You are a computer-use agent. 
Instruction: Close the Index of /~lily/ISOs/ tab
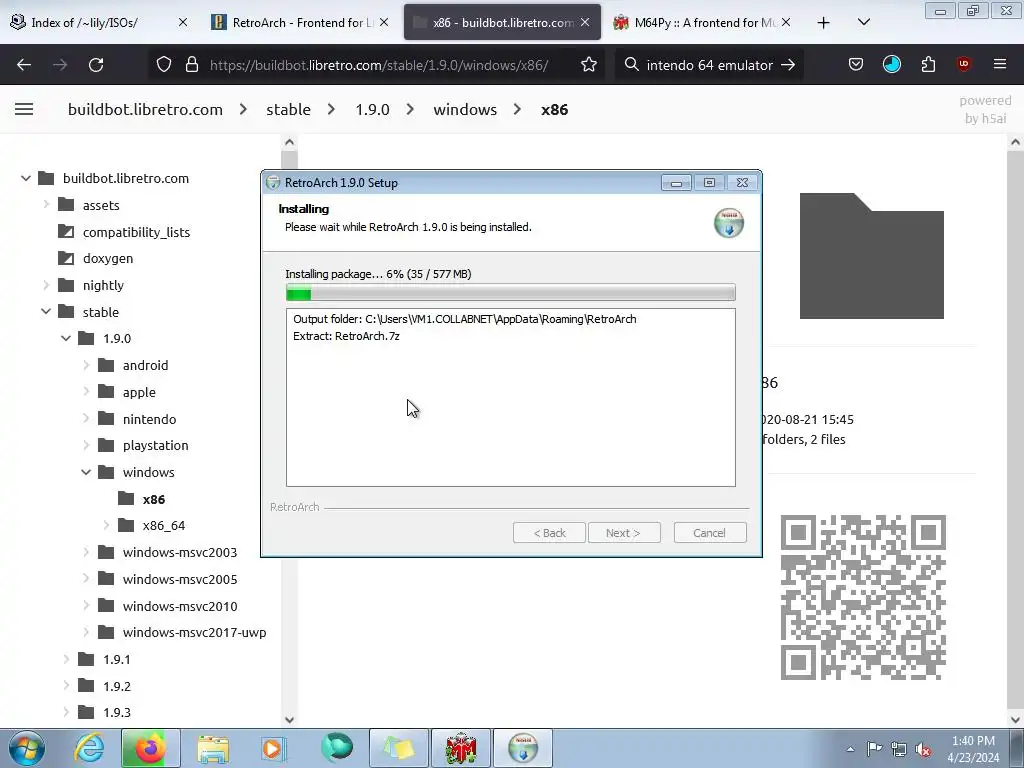point(183,23)
